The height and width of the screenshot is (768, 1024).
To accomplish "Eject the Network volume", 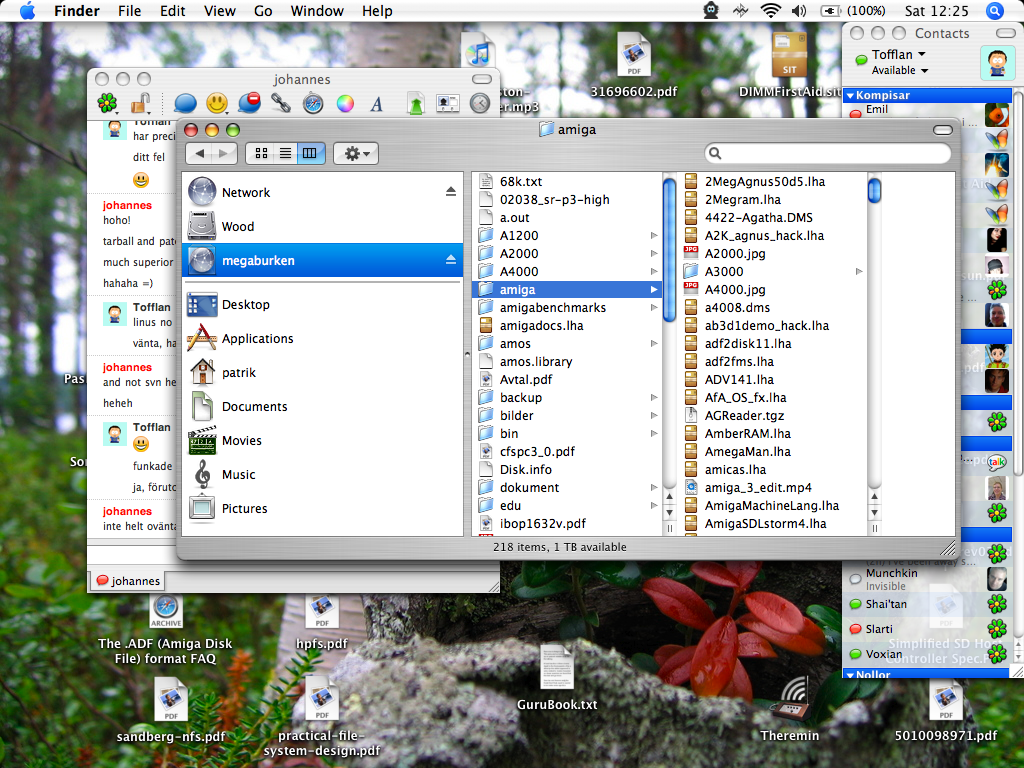I will [451, 191].
